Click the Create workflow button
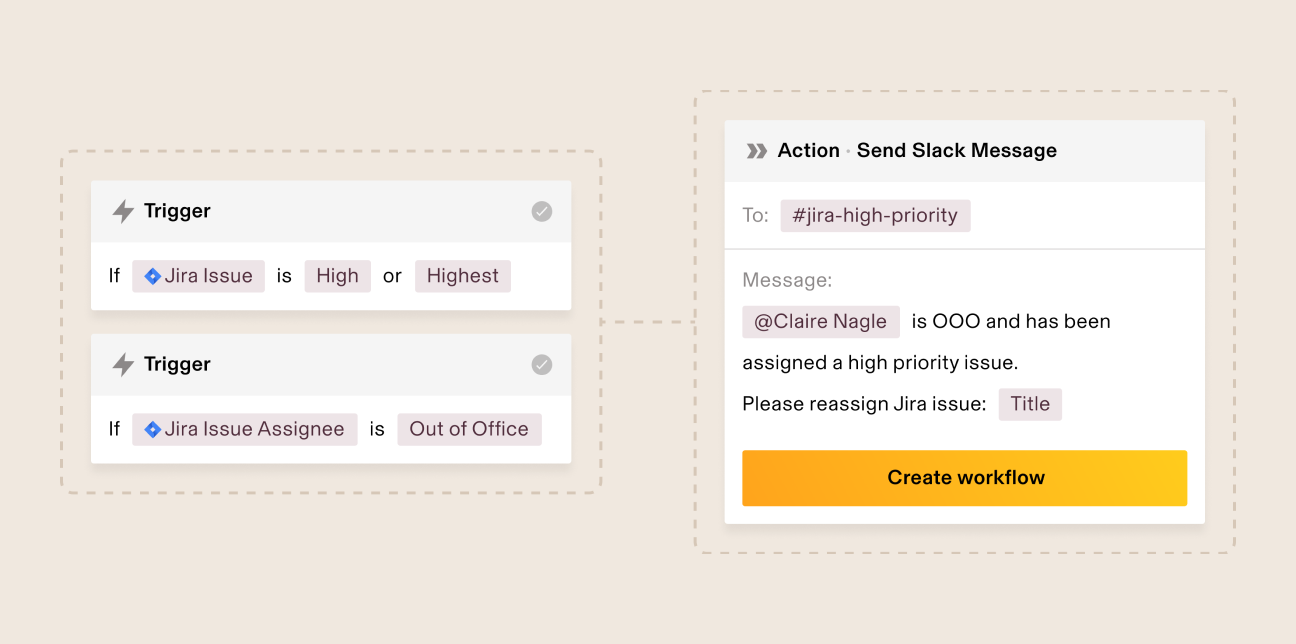1296x644 pixels. [964, 478]
